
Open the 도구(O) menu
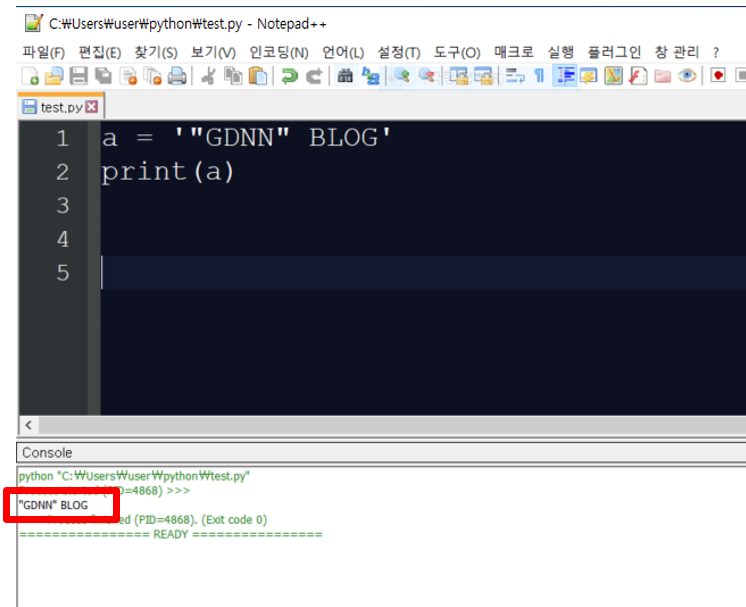pos(457,52)
